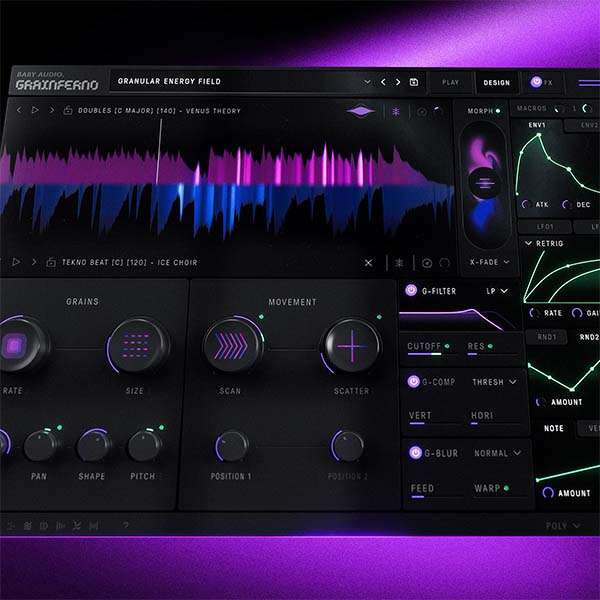Image resolution: width=600 pixels, height=600 pixels.
Task: Open help with the question mark icon
Action: pos(126,525)
